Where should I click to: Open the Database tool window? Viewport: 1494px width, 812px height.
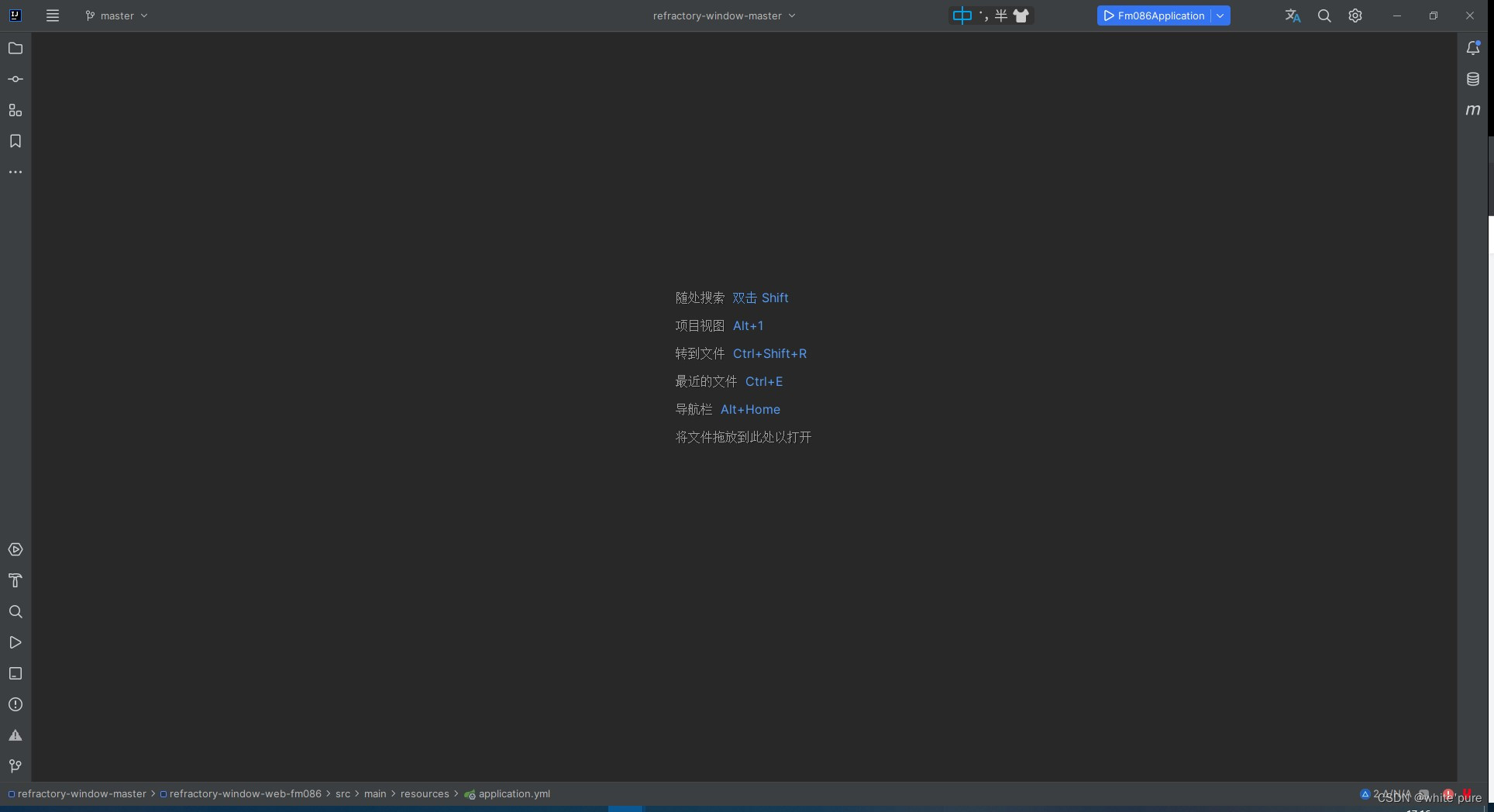(1473, 79)
